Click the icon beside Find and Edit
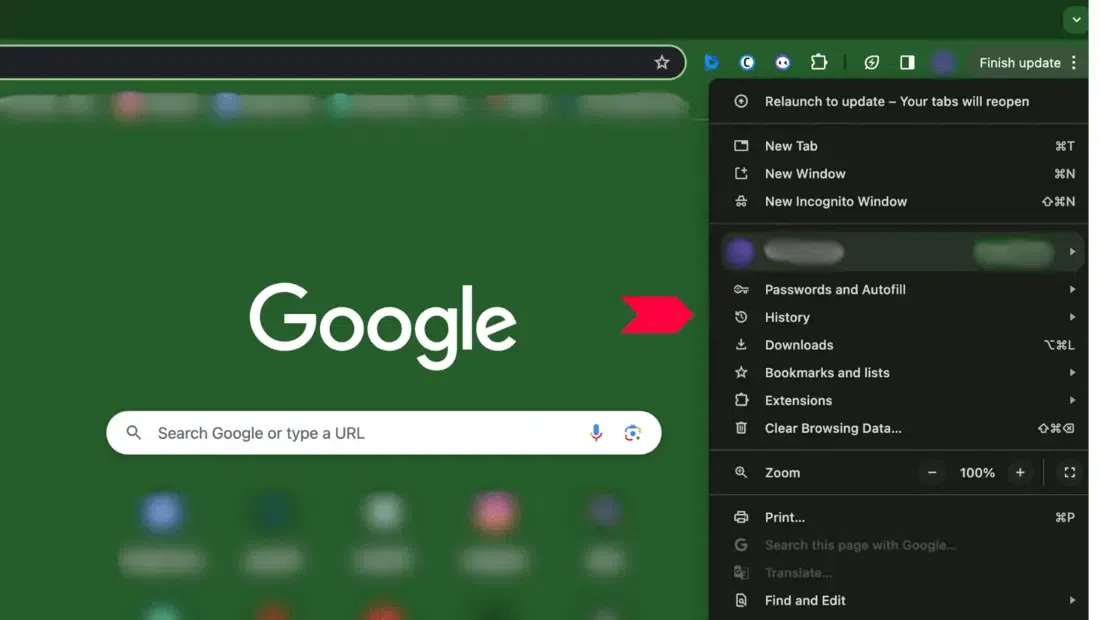The image size is (1100, 620). coord(741,600)
